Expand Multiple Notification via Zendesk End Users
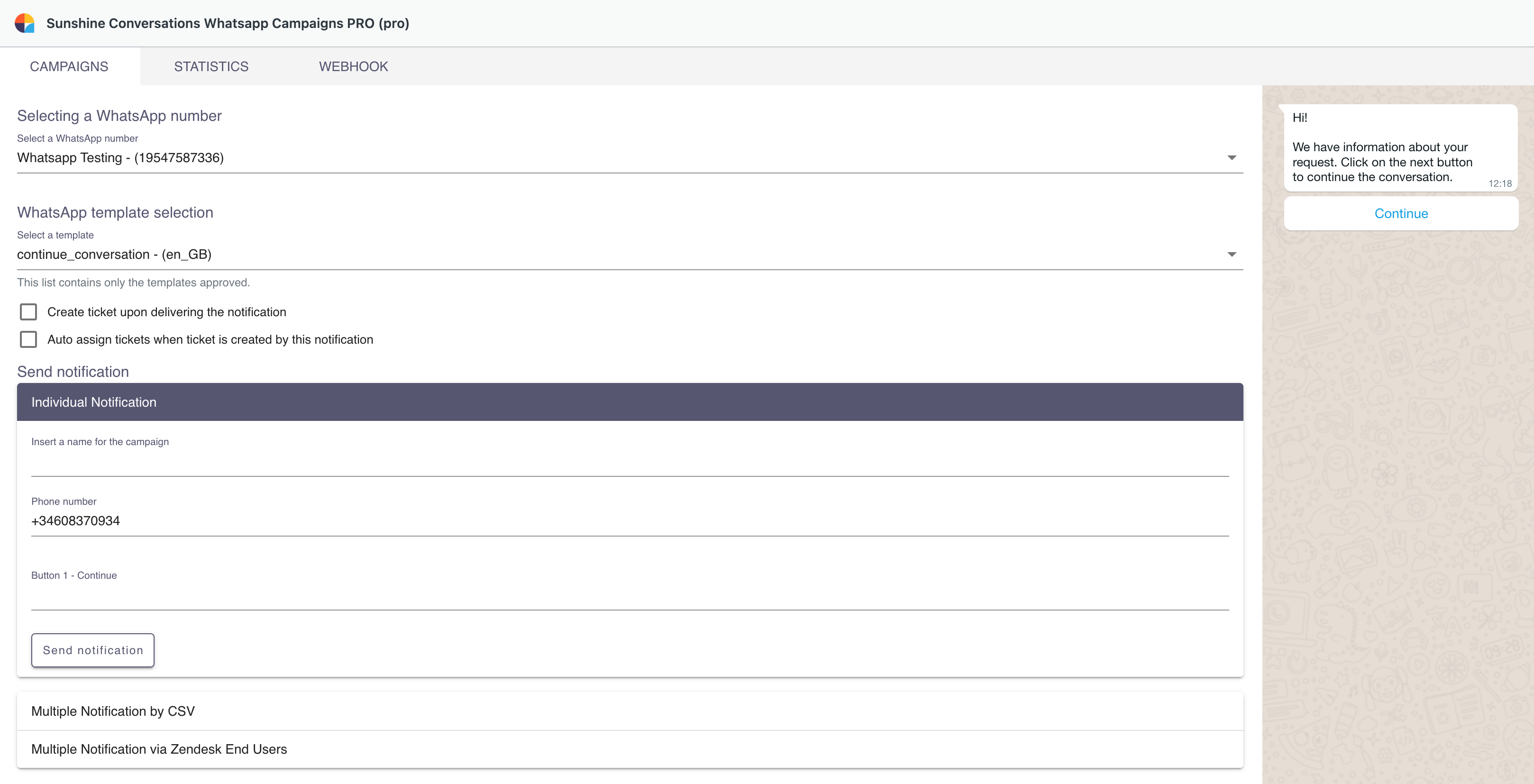Viewport: 1534px width, 784px height. click(x=630, y=749)
